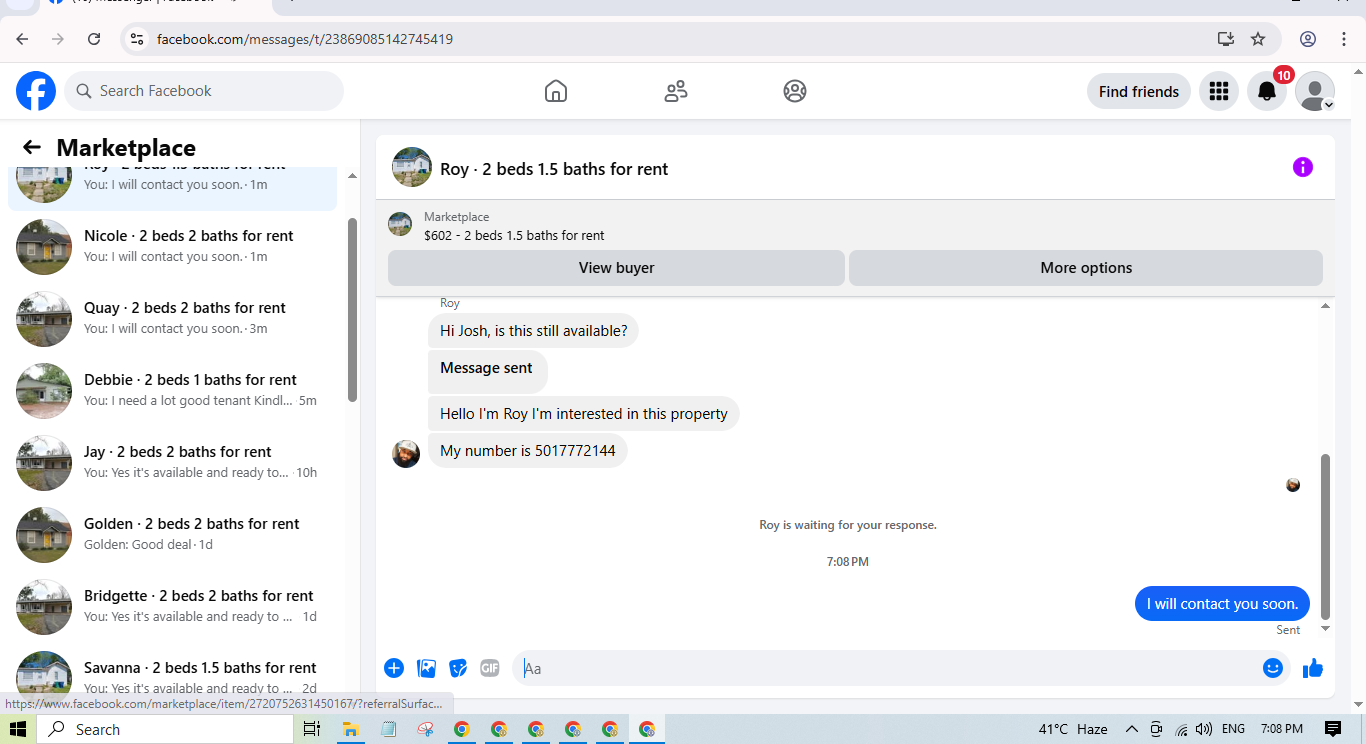
Task: Open Task View on the taskbar
Action: (x=311, y=729)
